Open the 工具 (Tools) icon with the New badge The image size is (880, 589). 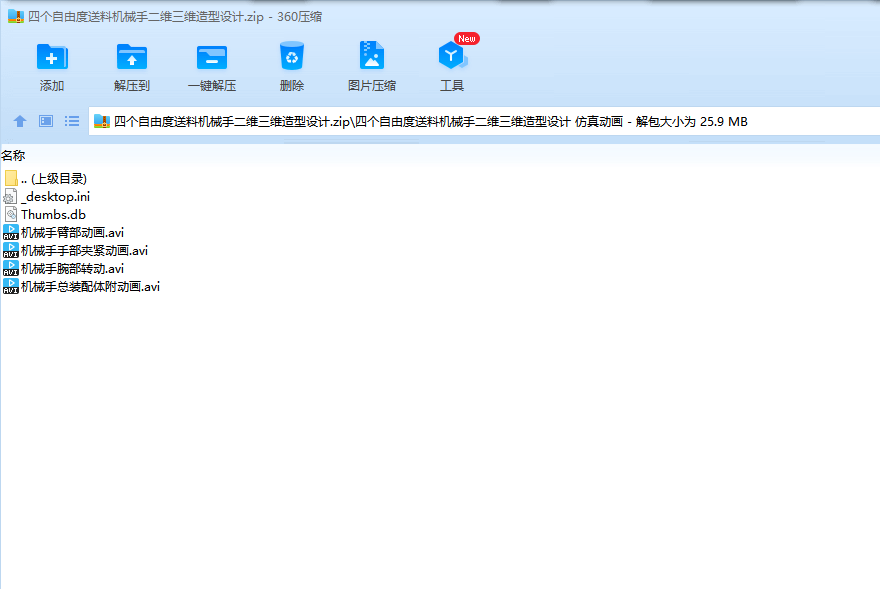click(452, 55)
